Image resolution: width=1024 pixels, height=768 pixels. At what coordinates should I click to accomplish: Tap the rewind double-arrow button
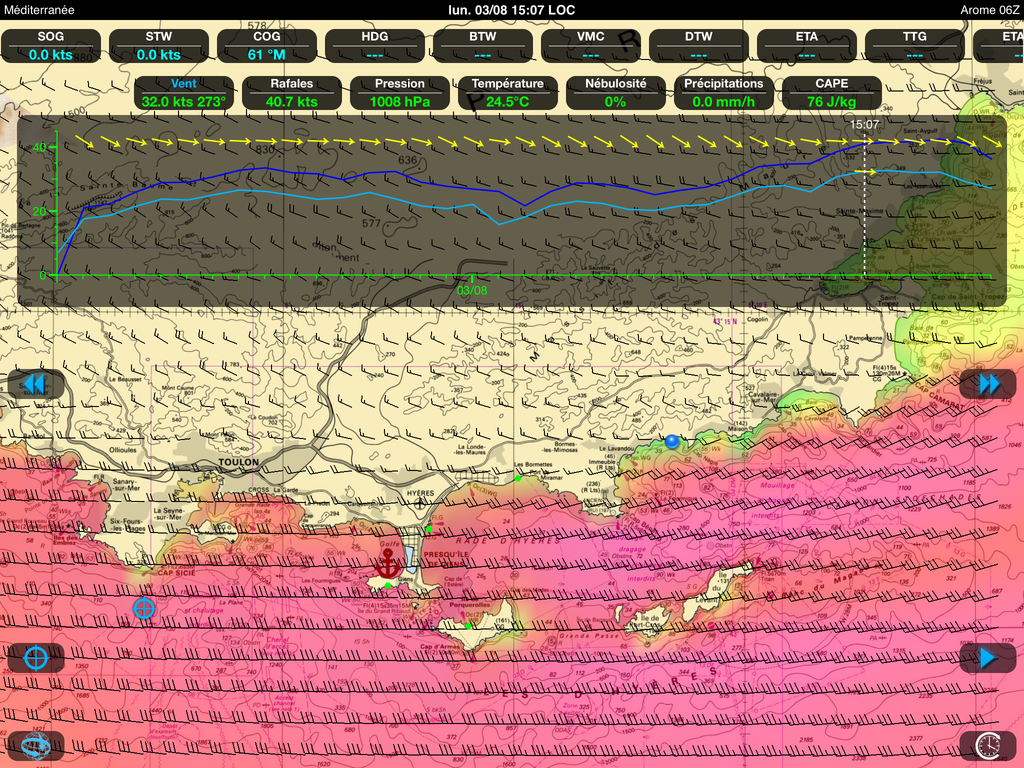click(35, 384)
